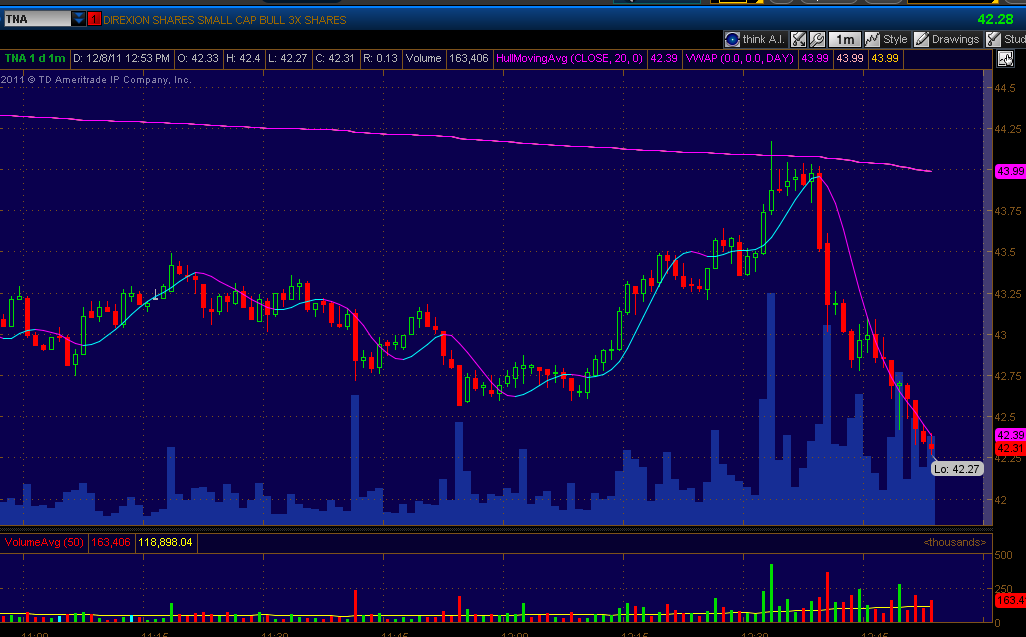1026x637 pixels.
Task: Click the red 163,406 VolumeAvg value
Action: (111, 542)
